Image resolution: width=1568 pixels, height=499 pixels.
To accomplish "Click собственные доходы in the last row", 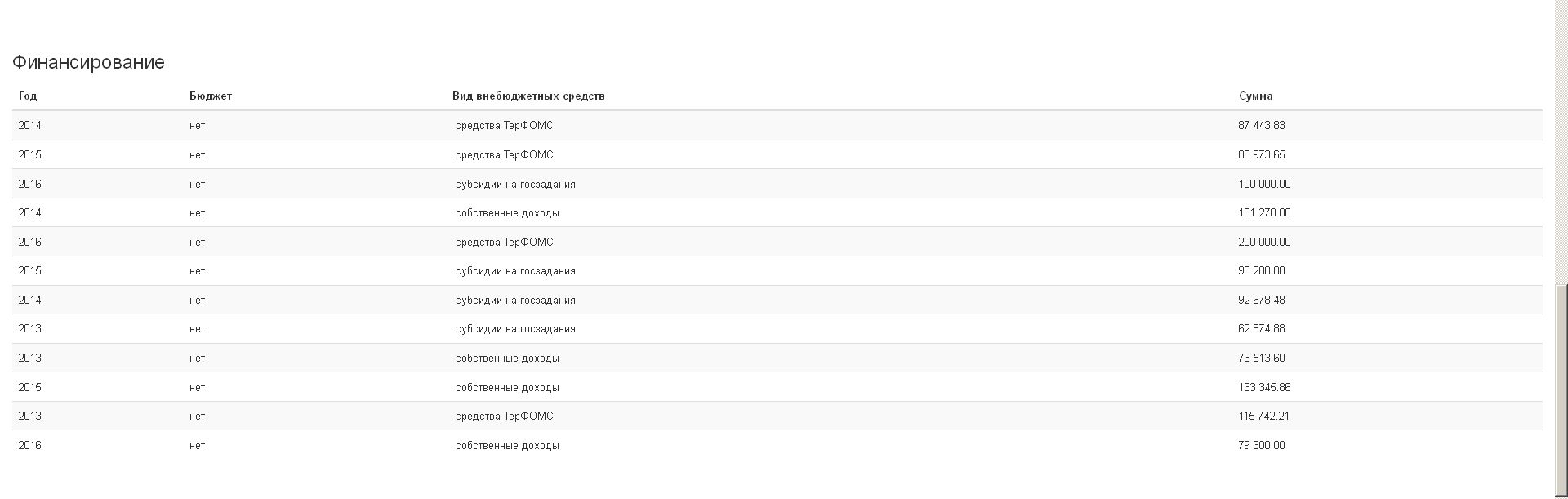I will [507, 445].
